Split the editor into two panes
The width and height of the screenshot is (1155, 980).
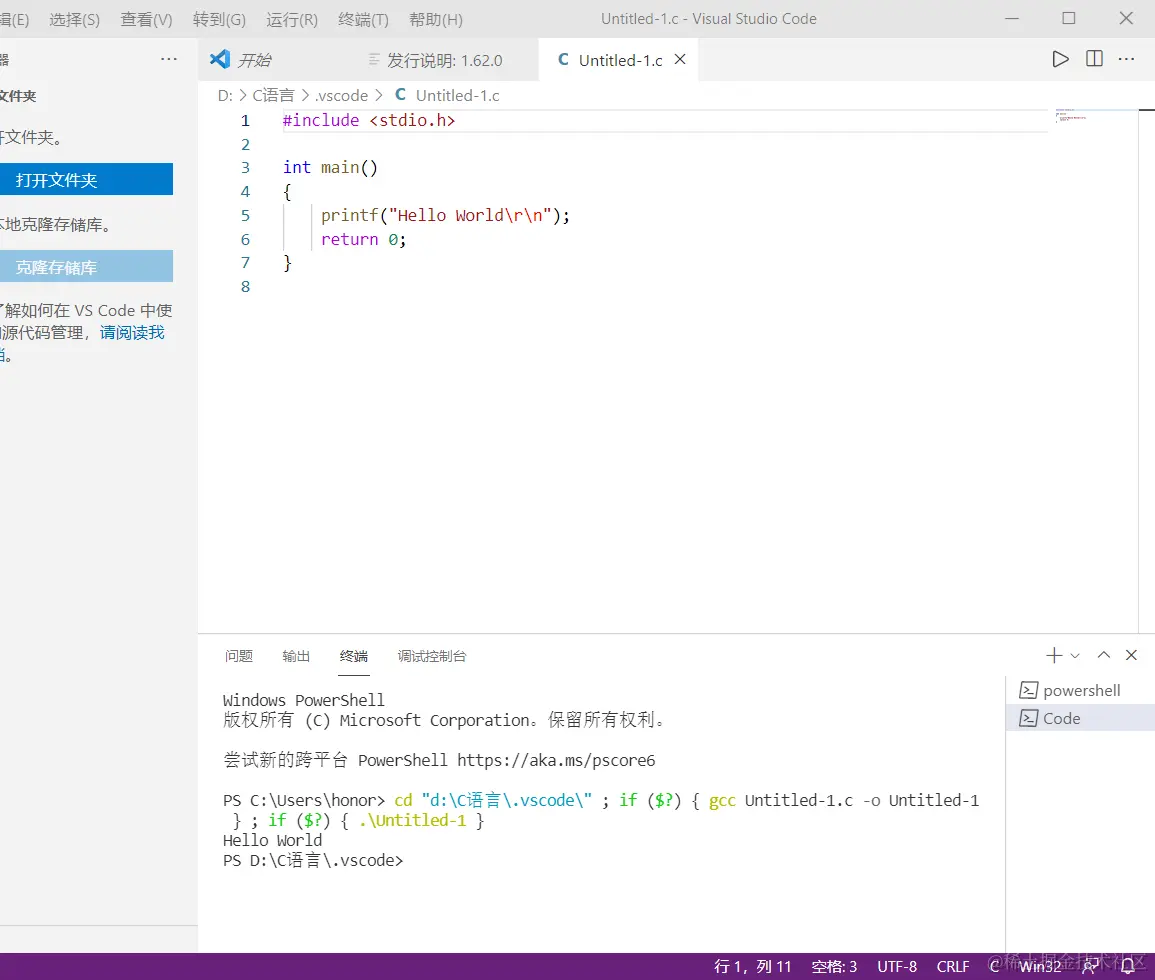click(x=1093, y=59)
